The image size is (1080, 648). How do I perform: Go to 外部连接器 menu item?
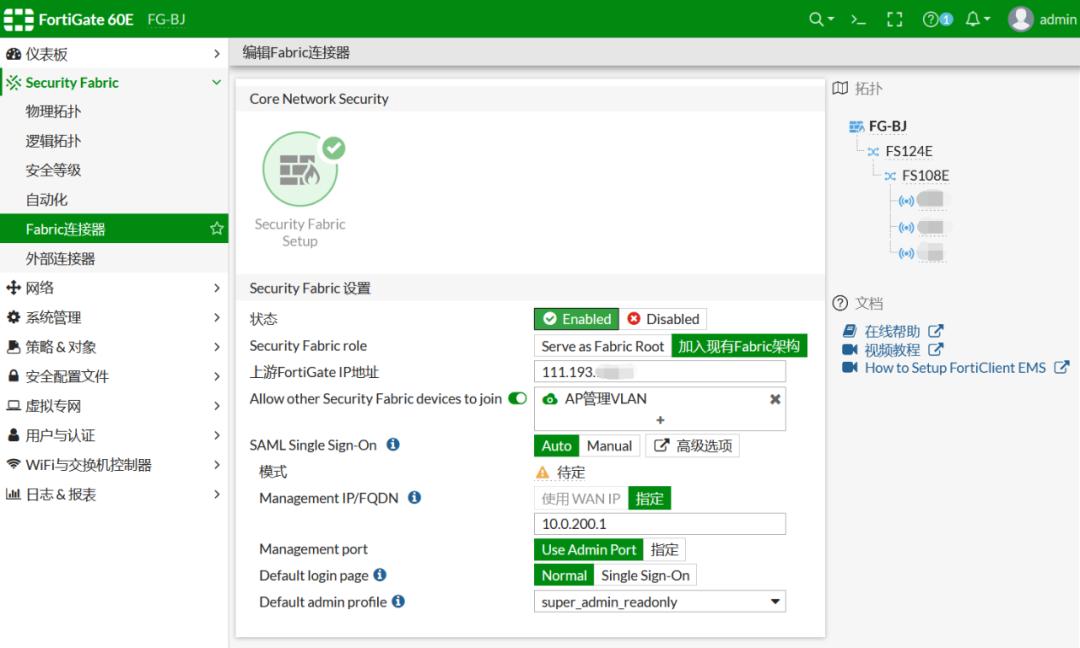(x=60, y=258)
